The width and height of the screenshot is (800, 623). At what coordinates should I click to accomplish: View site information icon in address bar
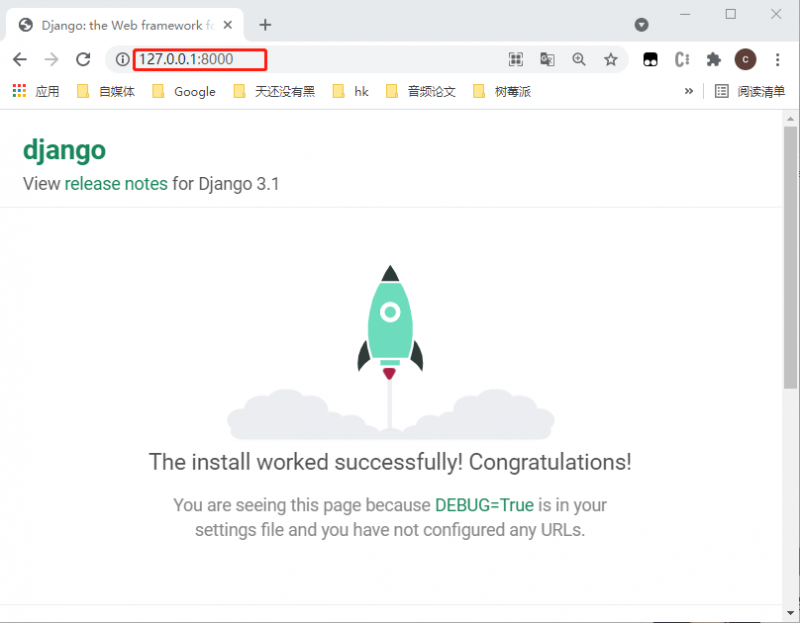122,60
